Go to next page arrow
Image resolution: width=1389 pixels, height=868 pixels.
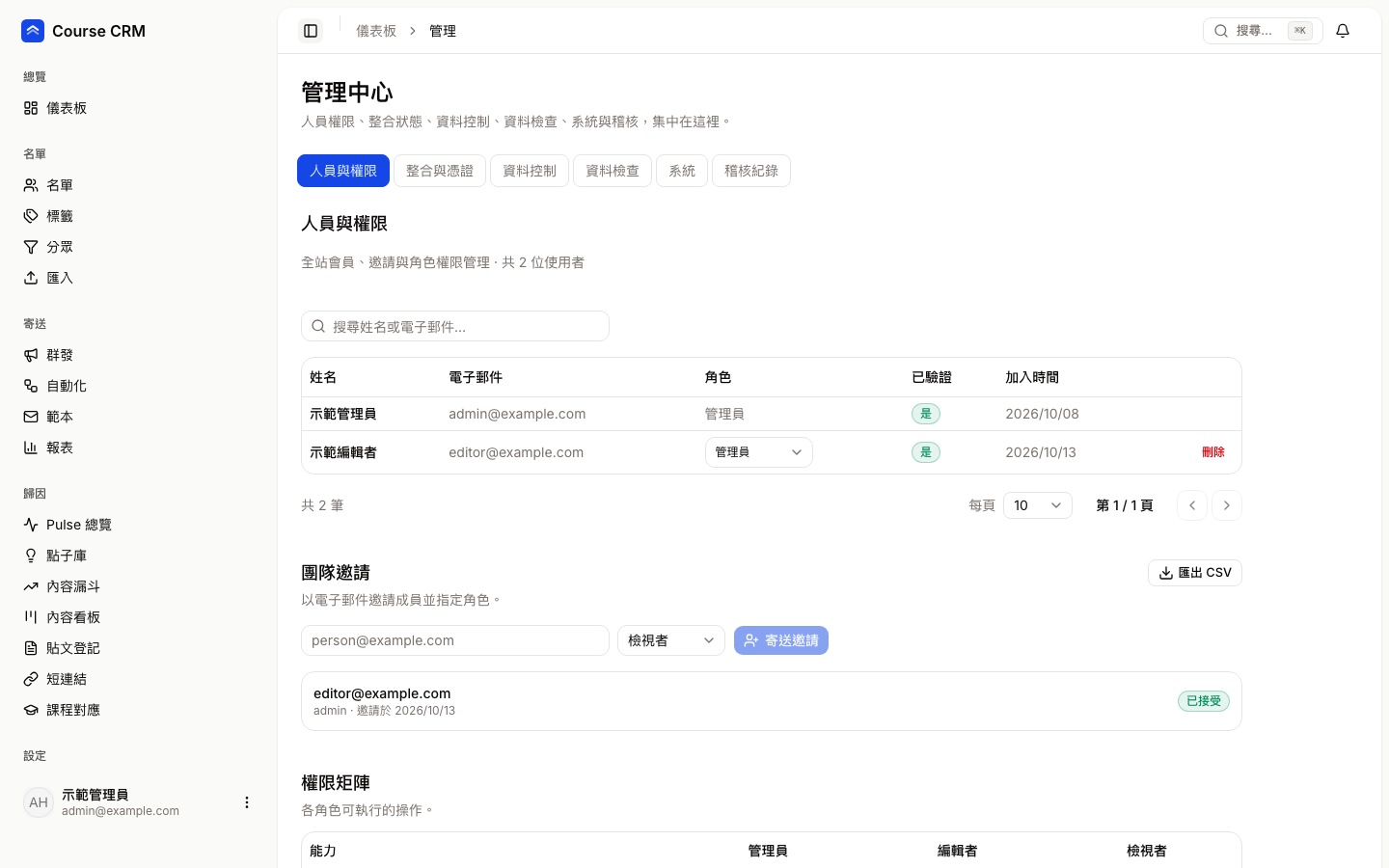coord(1227,505)
